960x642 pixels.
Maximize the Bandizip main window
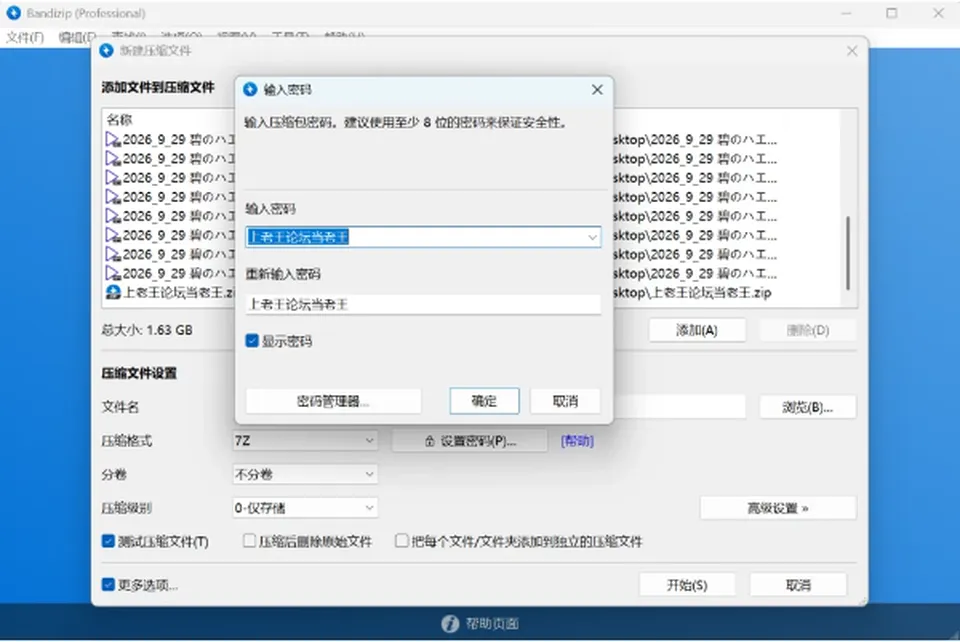[x=891, y=13]
